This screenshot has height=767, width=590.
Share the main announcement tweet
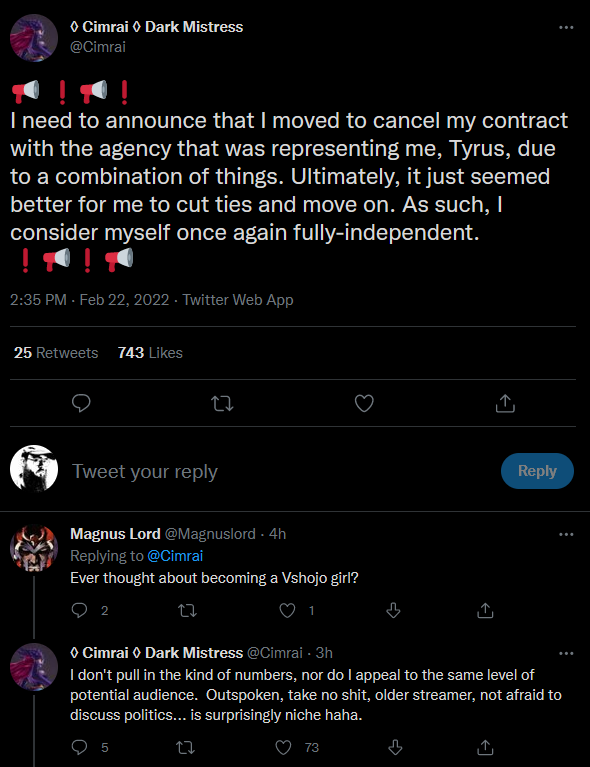[x=505, y=404]
